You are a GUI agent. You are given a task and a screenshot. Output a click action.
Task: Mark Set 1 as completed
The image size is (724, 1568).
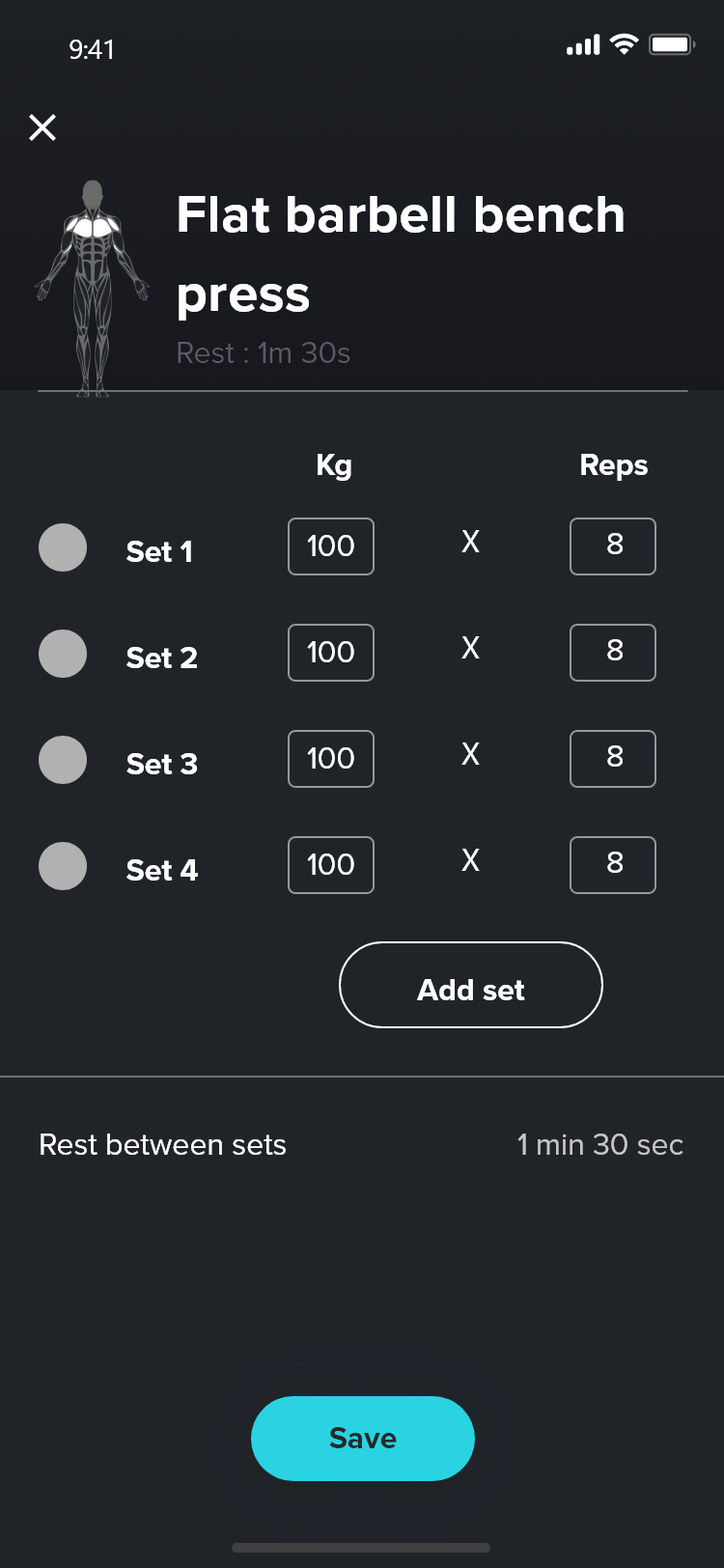[63, 547]
